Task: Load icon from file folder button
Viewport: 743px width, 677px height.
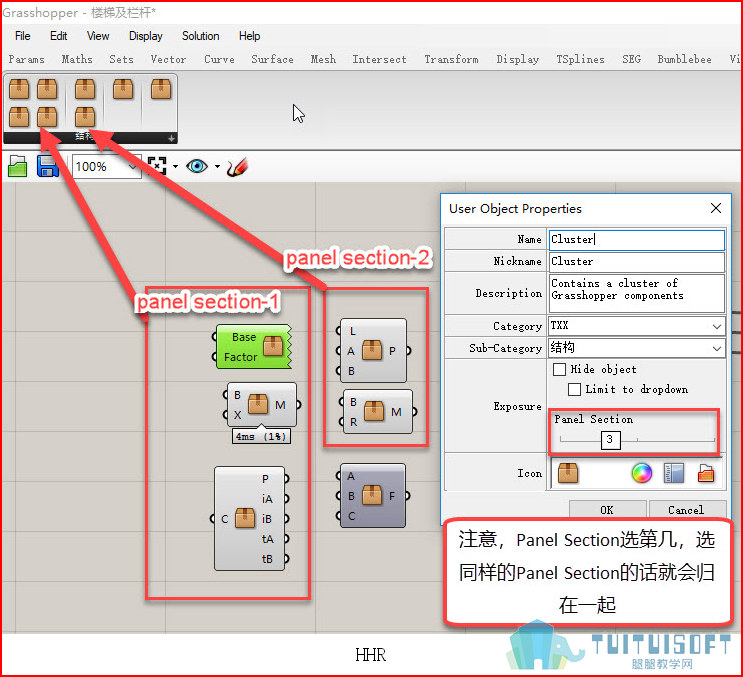Action: point(706,473)
